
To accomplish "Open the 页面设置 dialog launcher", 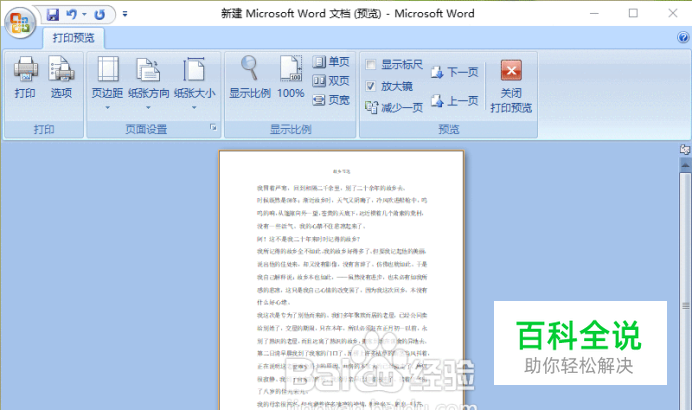I will click(x=213, y=128).
